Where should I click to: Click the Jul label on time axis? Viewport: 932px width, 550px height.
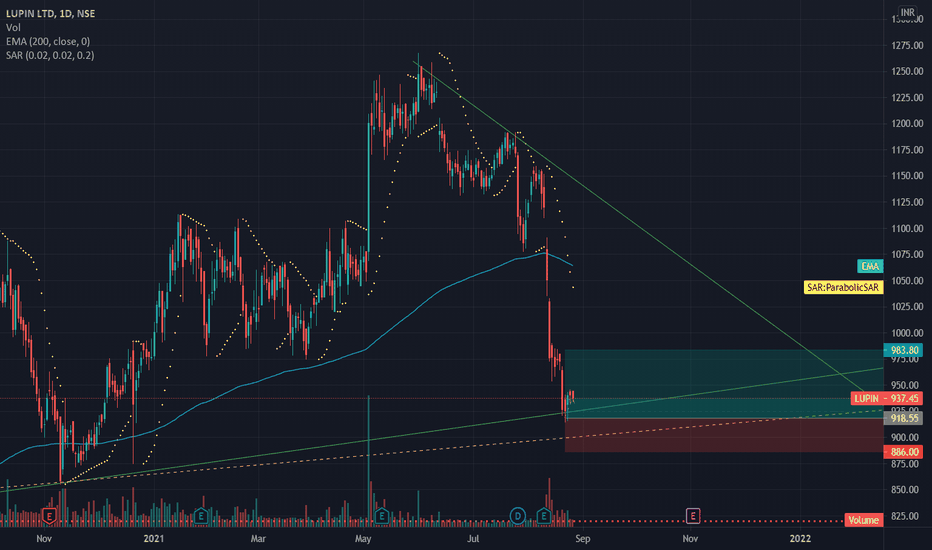pyautogui.click(x=473, y=539)
